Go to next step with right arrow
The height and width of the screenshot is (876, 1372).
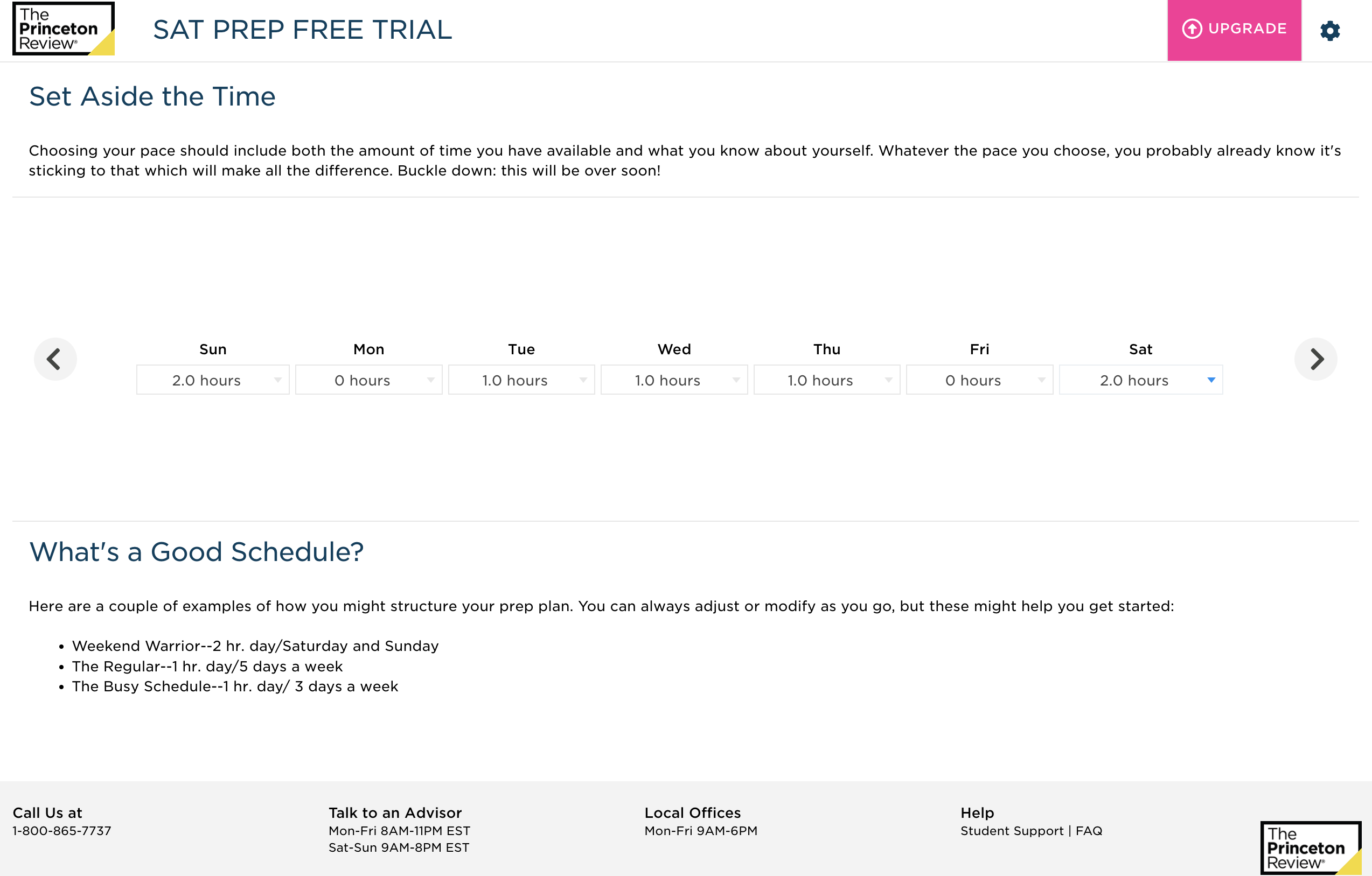pyautogui.click(x=1315, y=359)
